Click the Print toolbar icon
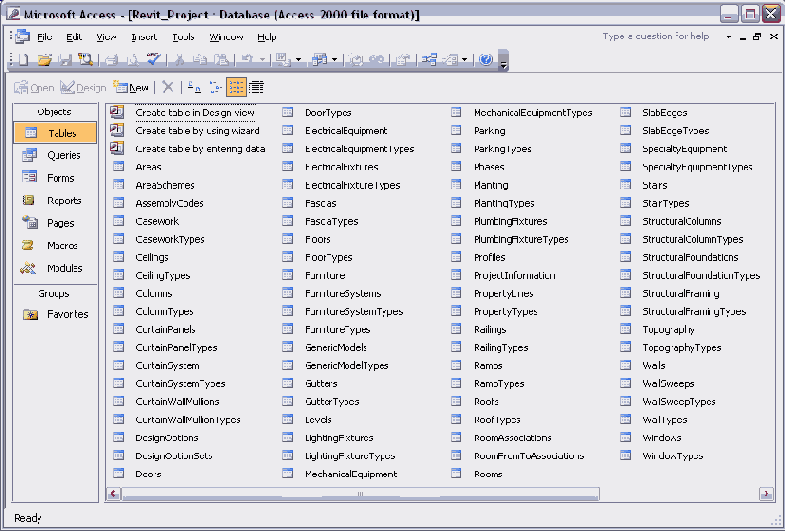The height and width of the screenshot is (531, 785). pos(112,60)
